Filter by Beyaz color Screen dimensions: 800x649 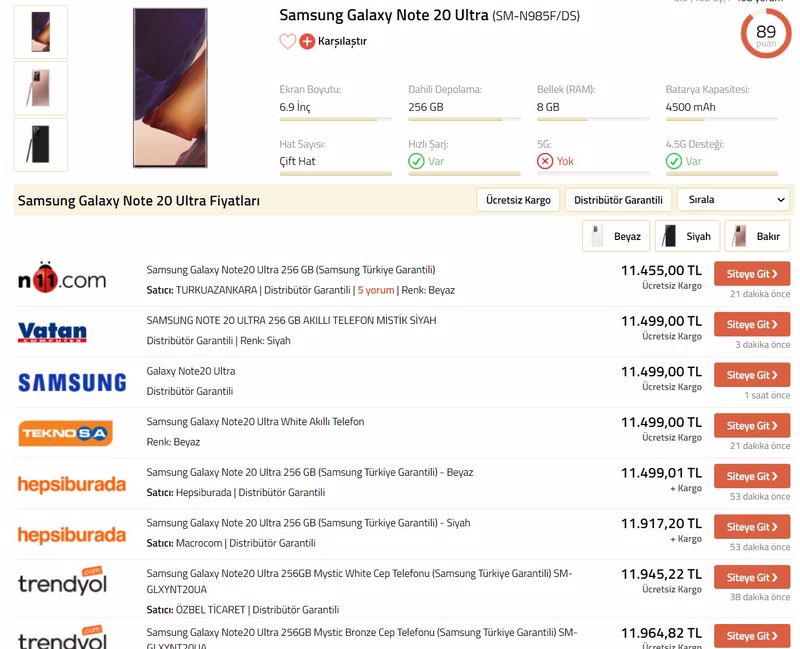[616, 236]
